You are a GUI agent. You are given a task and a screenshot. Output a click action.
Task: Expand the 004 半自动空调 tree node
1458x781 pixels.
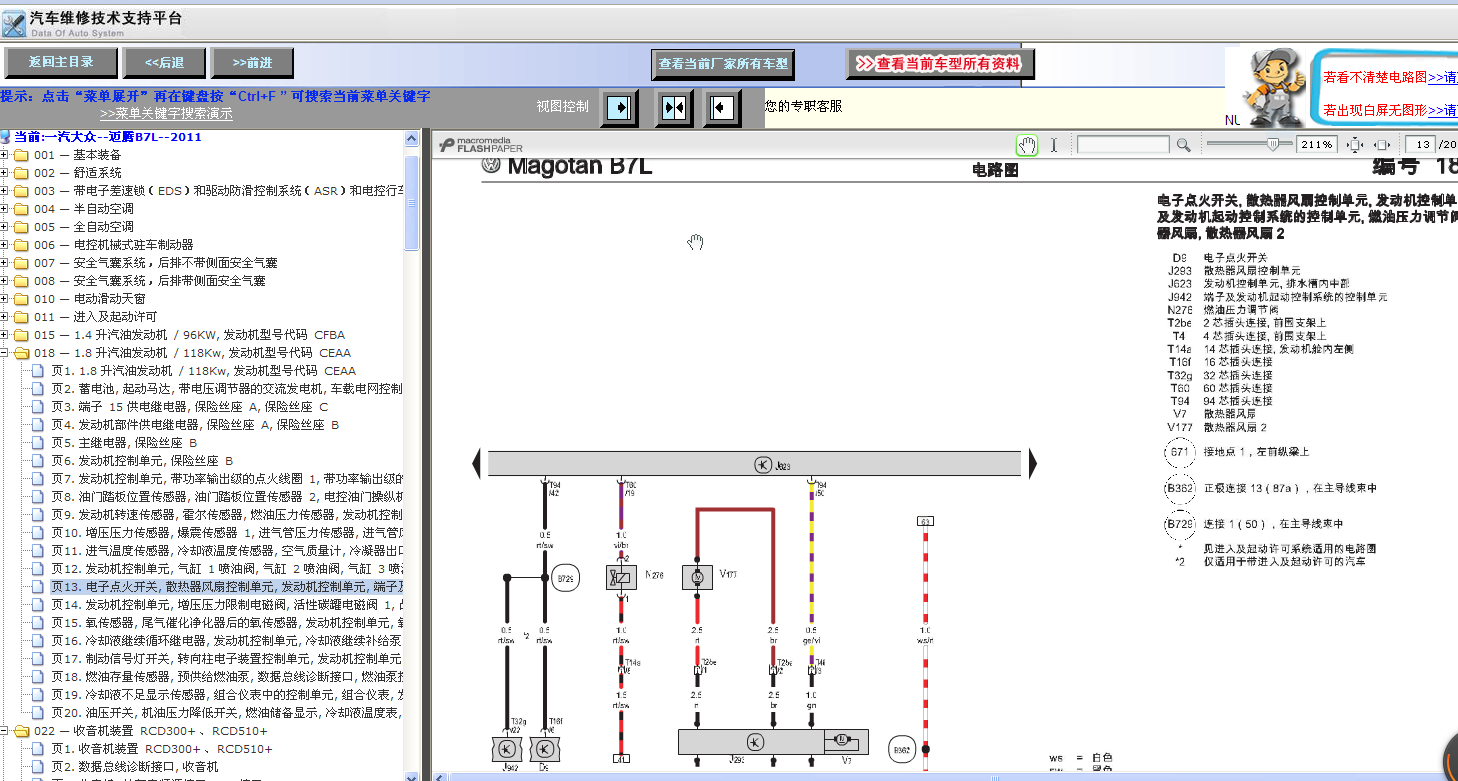coord(5,209)
